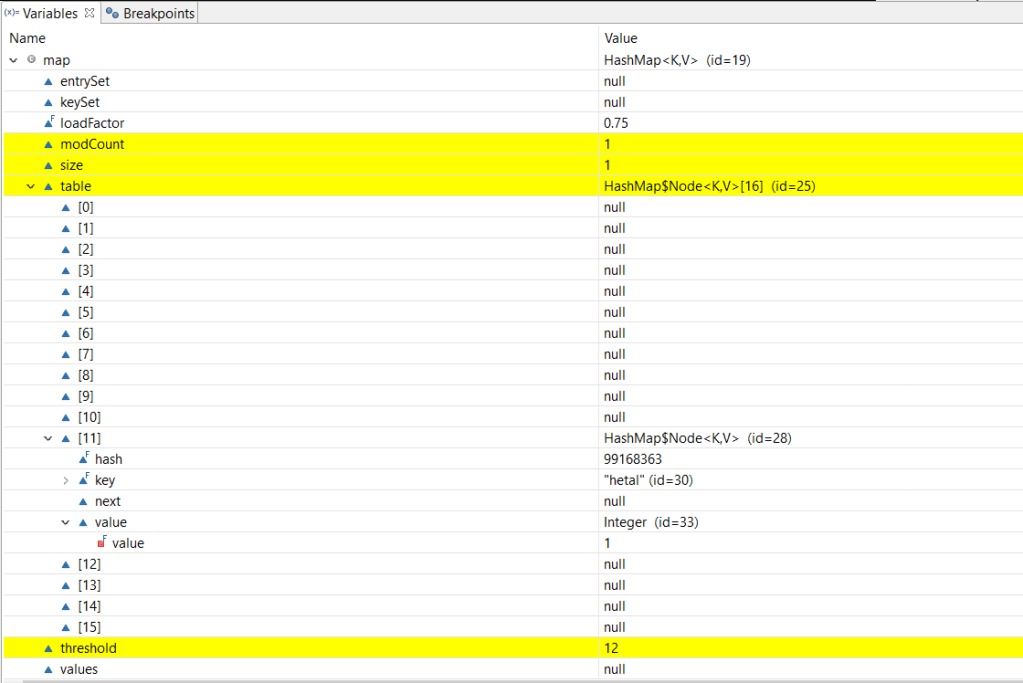Viewport: 1023px width, 683px height.
Task: Select the hash value 99168363 cell
Action: coord(633,459)
